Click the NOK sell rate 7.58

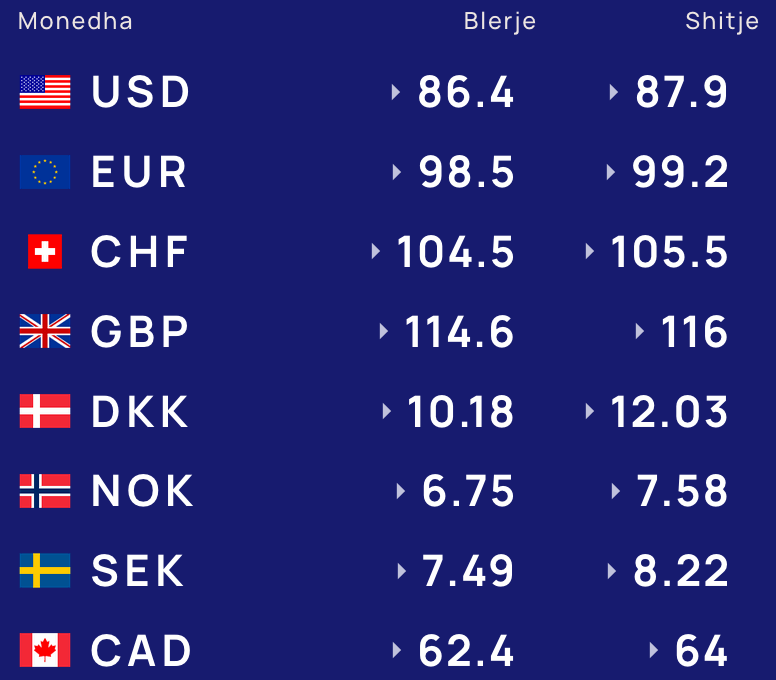tap(681, 491)
